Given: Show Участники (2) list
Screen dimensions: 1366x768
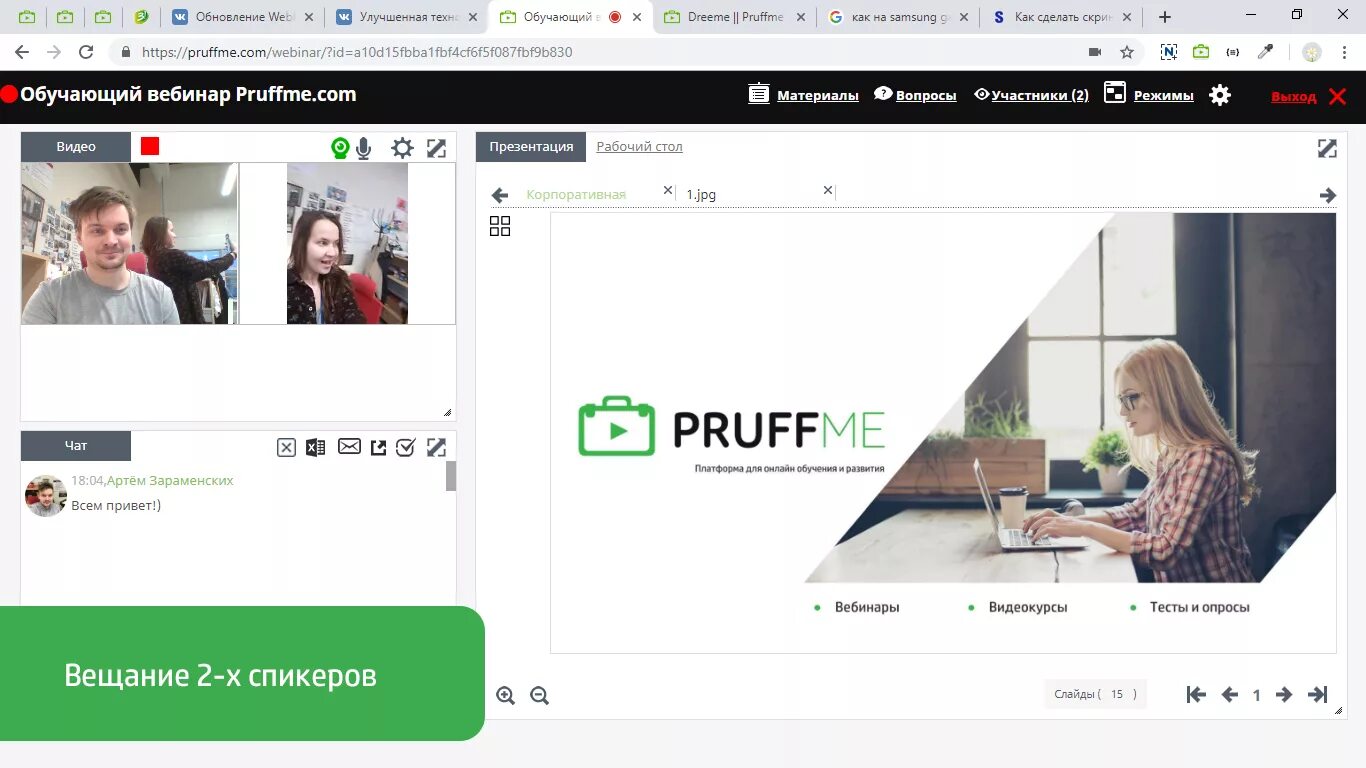Looking at the screenshot, I should click(x=1032, y=95).
